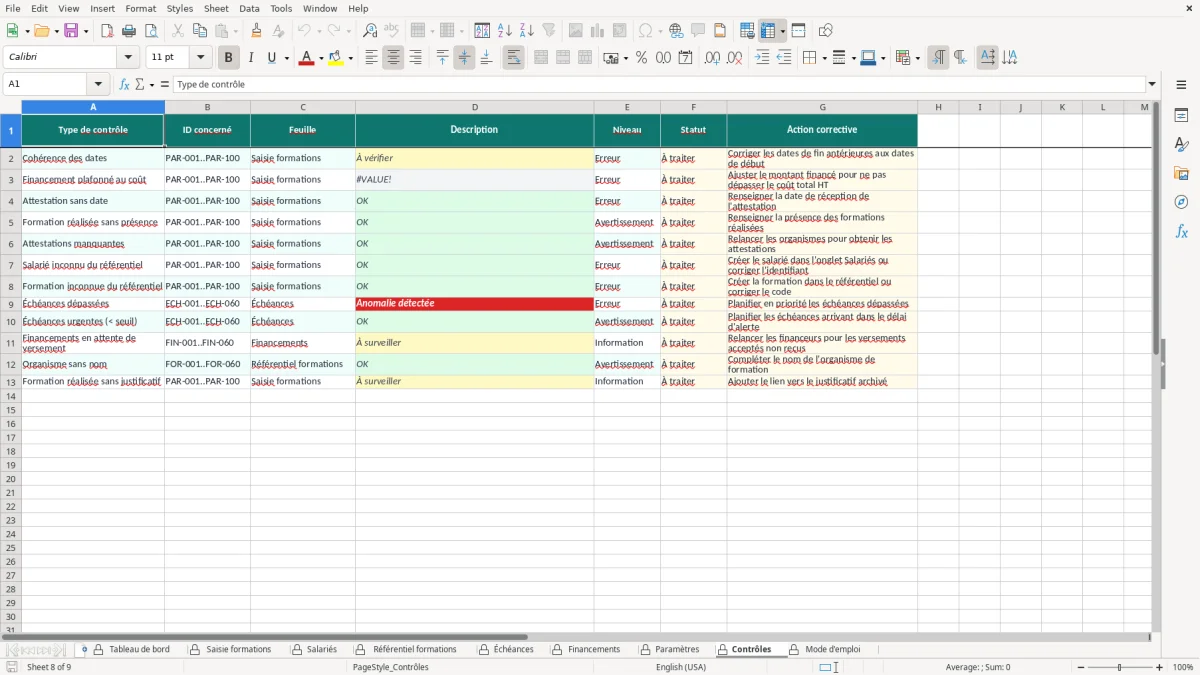
Task: Open Find & Replace icon
Action: pos(370,31)
